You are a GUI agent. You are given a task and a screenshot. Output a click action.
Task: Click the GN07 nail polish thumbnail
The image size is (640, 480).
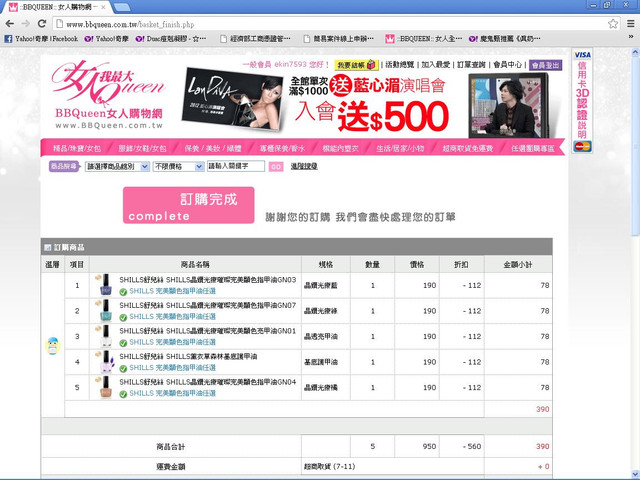click(x=105, y=310)
